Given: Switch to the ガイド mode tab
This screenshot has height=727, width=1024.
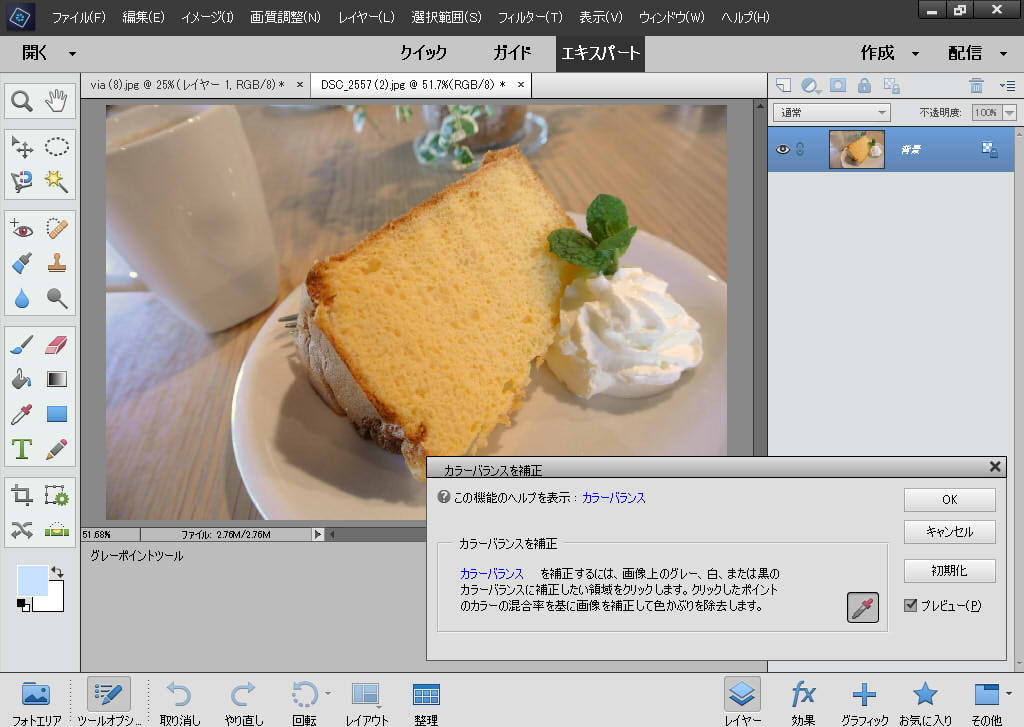Looking at the screenshot, I should coord(512,53).
